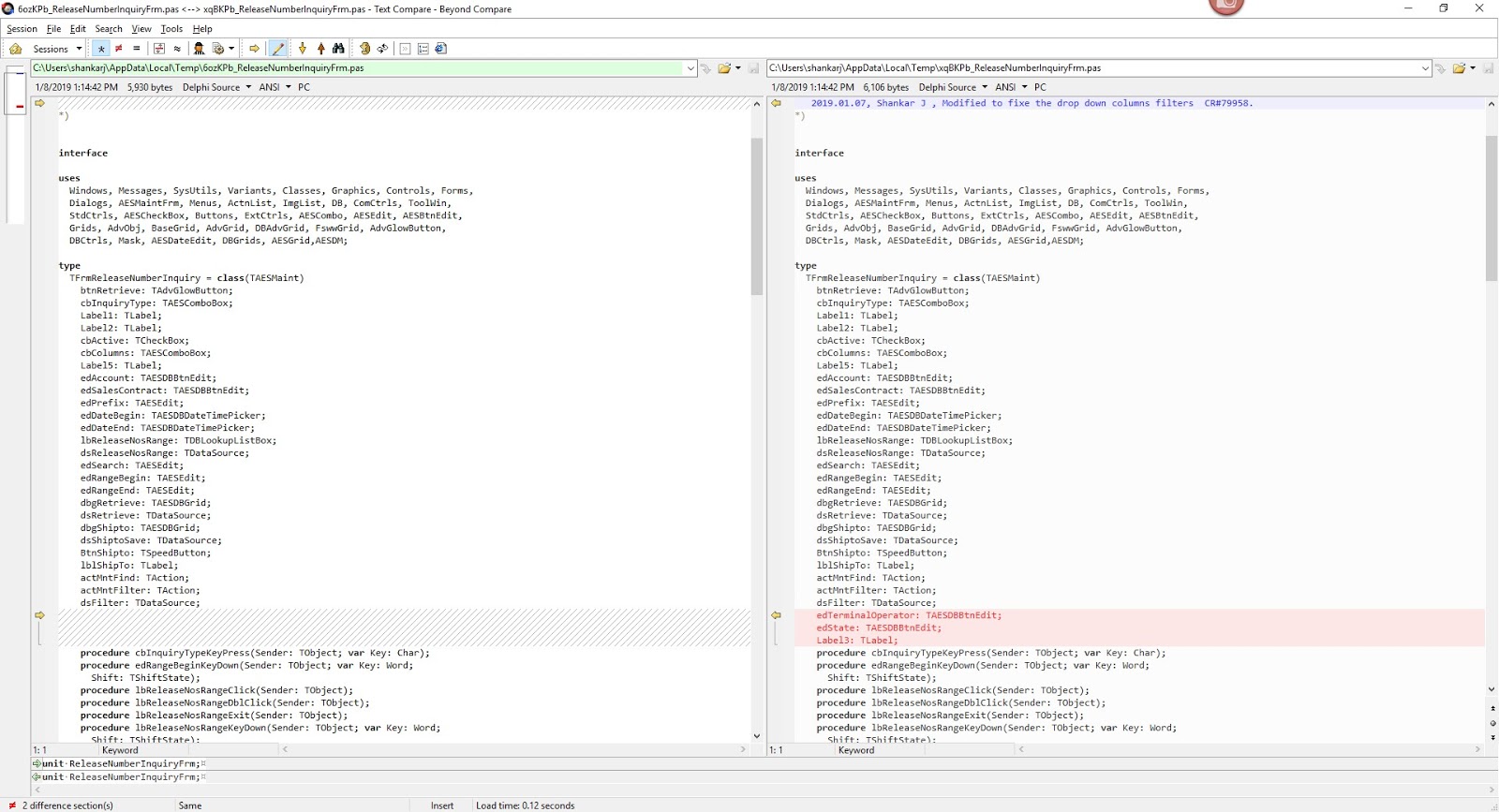1499x812 pixels.
Task: Click the double-chevron toolbar icon
Action: coord(406,49)
